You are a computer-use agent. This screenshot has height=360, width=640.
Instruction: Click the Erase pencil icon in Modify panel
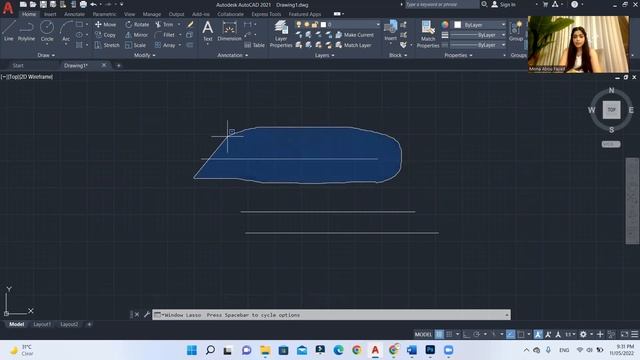click(x=190, y=24)
